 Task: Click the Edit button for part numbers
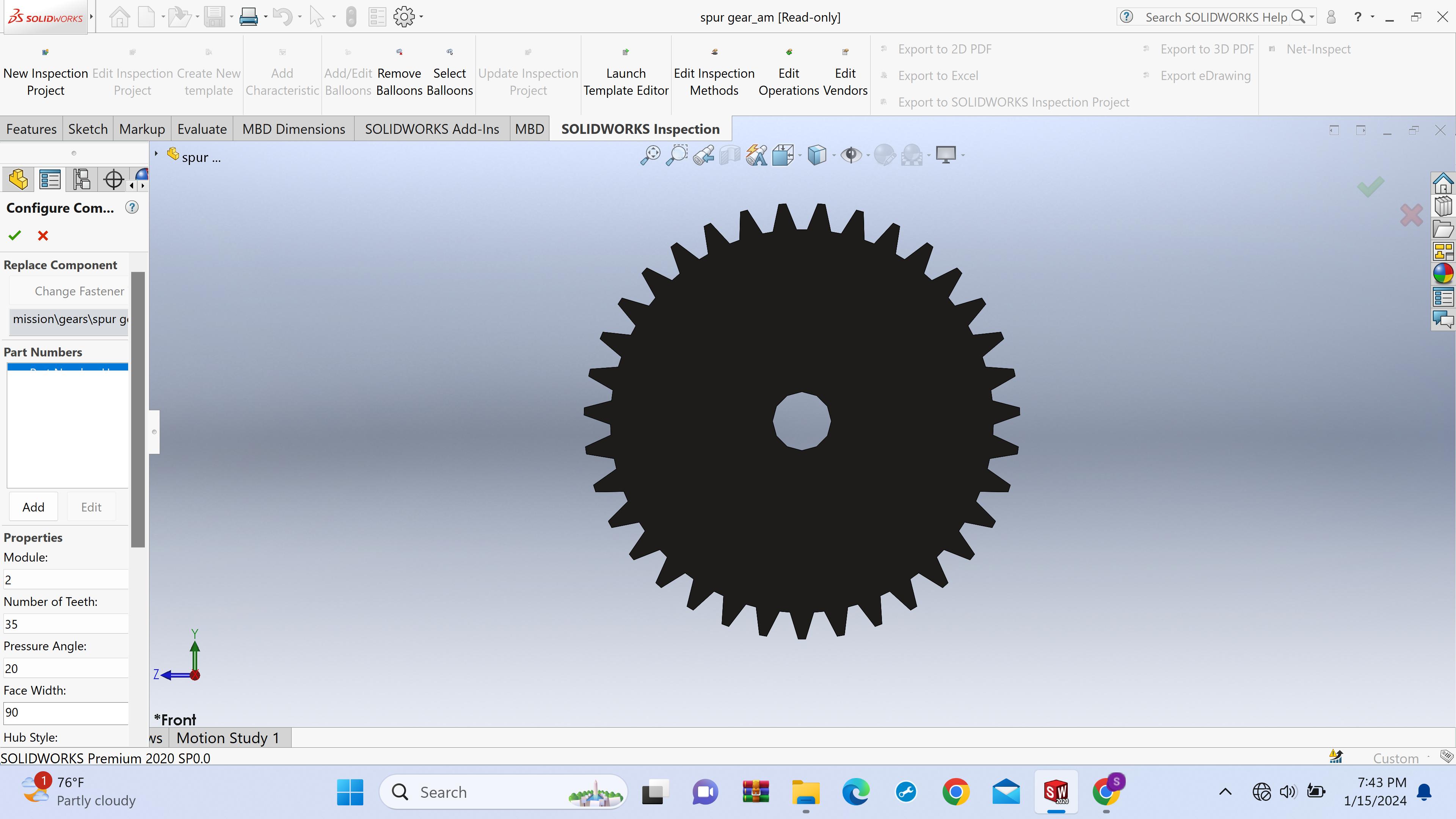coord(91,507)
